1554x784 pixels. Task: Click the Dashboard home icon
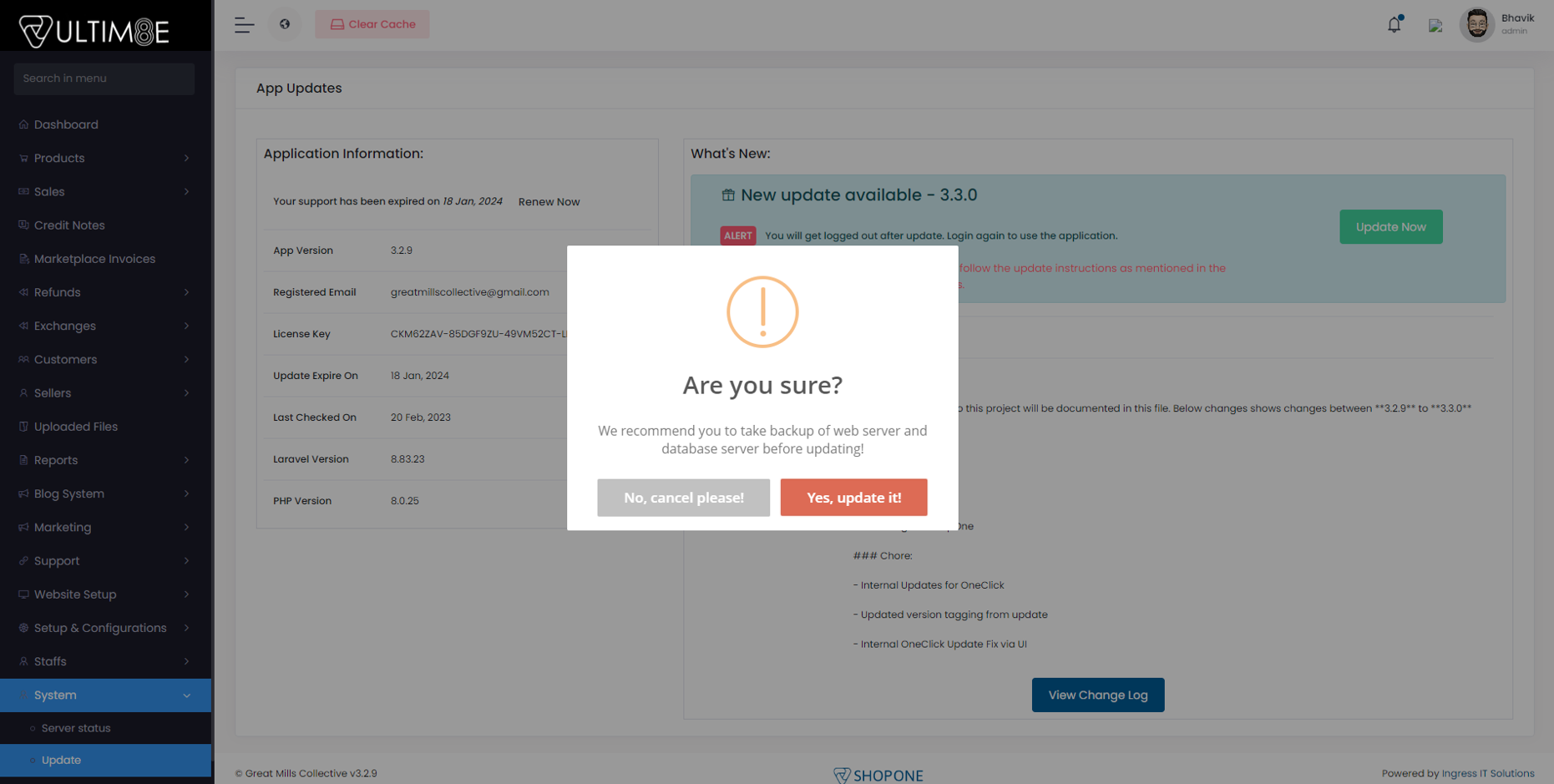(x=23, y=124)
